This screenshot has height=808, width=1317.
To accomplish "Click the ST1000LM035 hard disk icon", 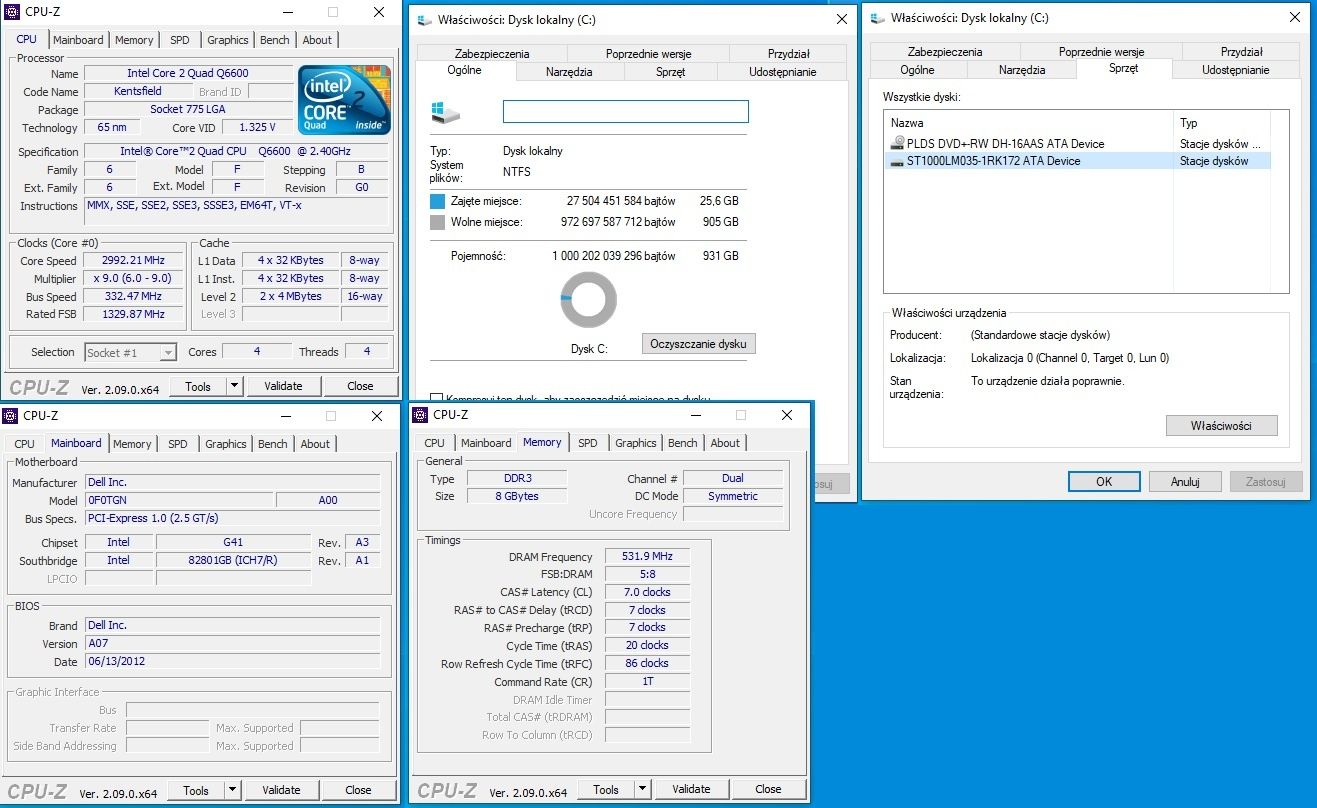I will coord(897,161).
